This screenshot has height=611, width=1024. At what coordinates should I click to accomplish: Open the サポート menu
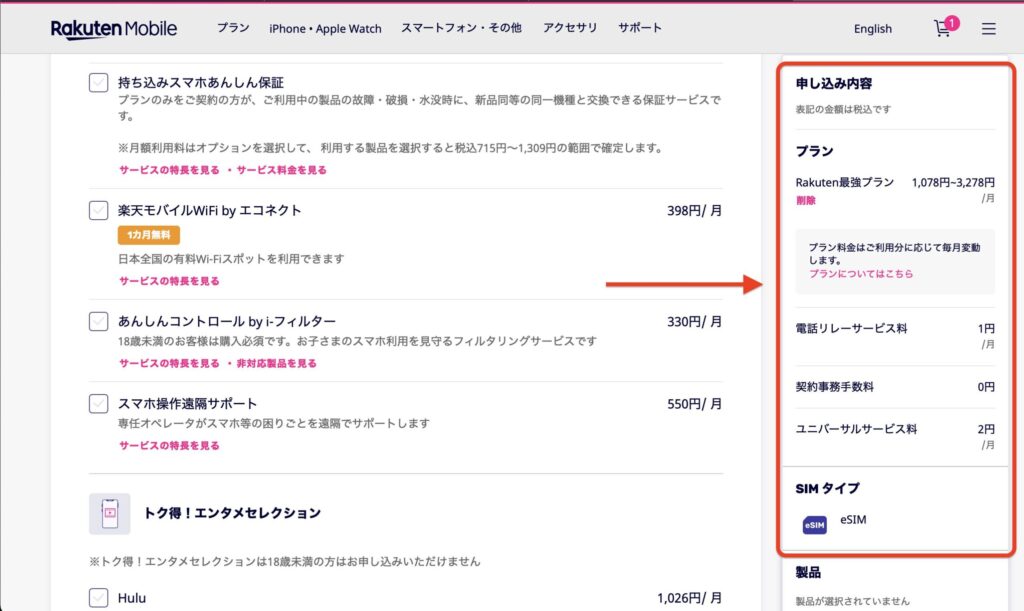(x=640, y=28)
